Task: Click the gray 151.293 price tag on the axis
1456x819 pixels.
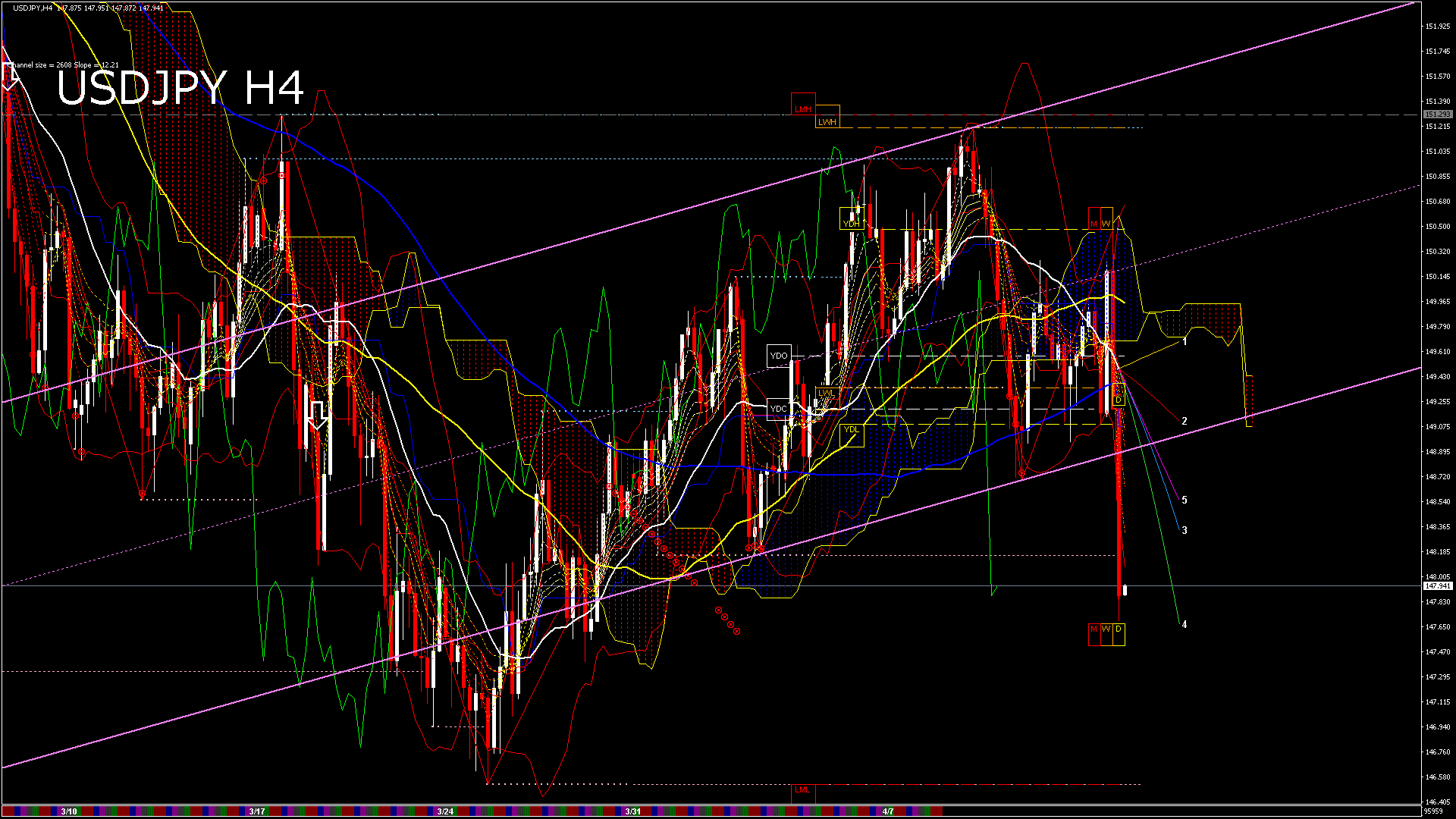Action: (x=1438, y=115)
